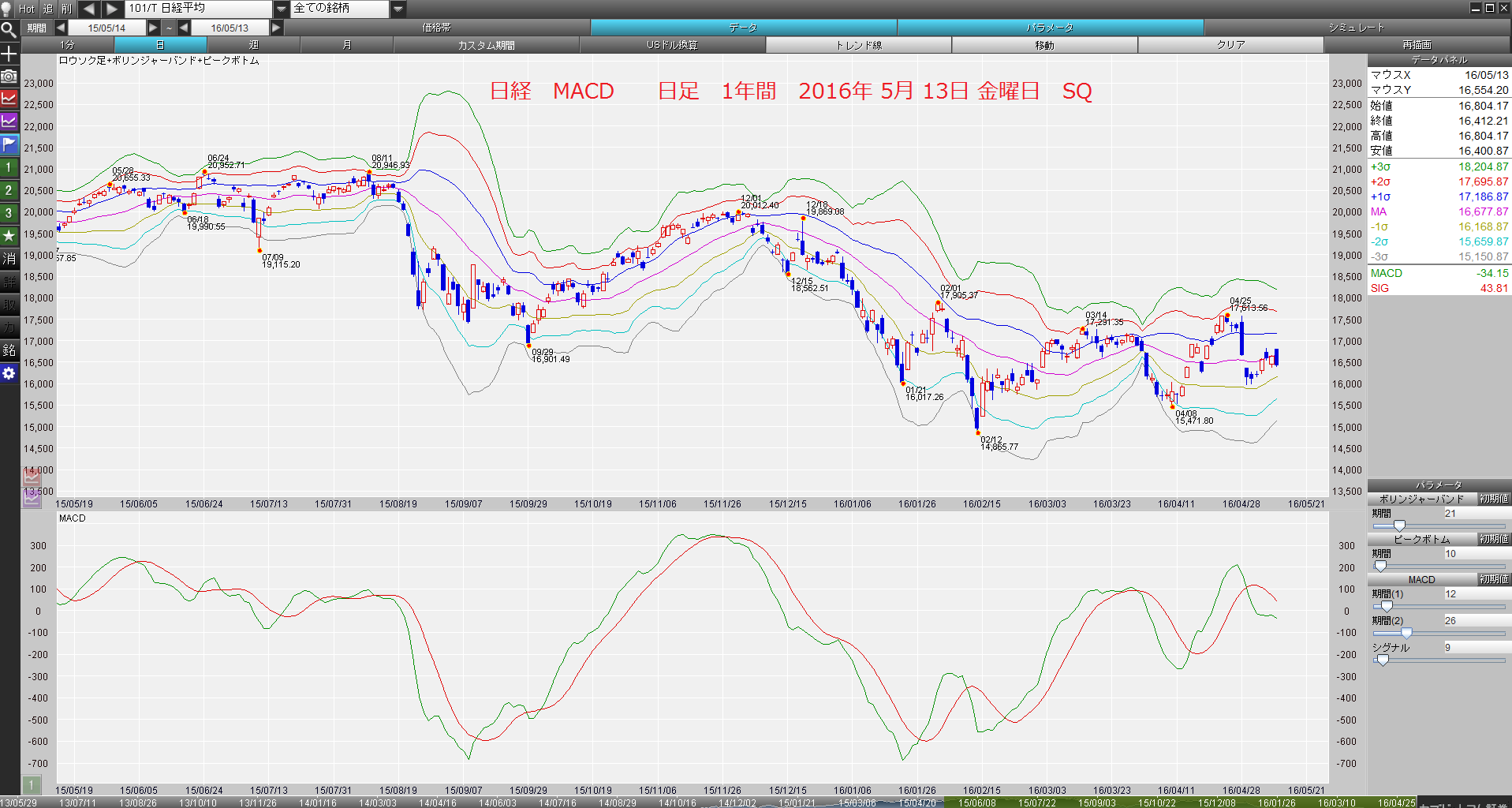1512x808 pixels.
Task: Click the 期間 period label button
Action: 37,28
